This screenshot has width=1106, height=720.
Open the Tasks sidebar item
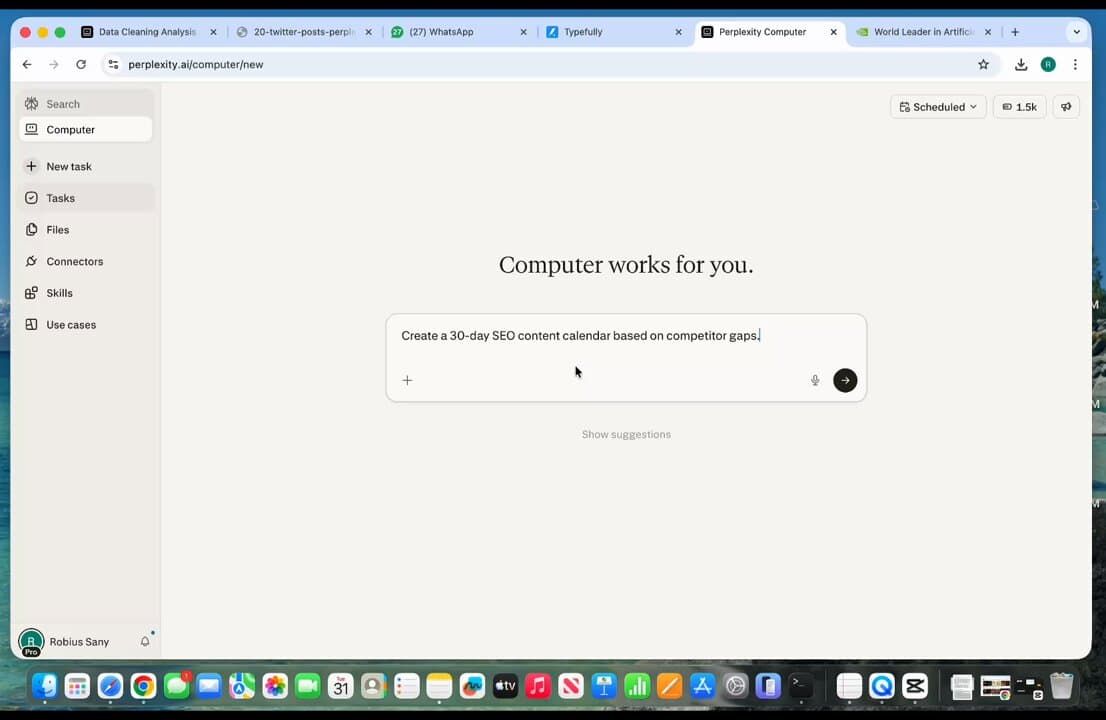click(60, 198)
